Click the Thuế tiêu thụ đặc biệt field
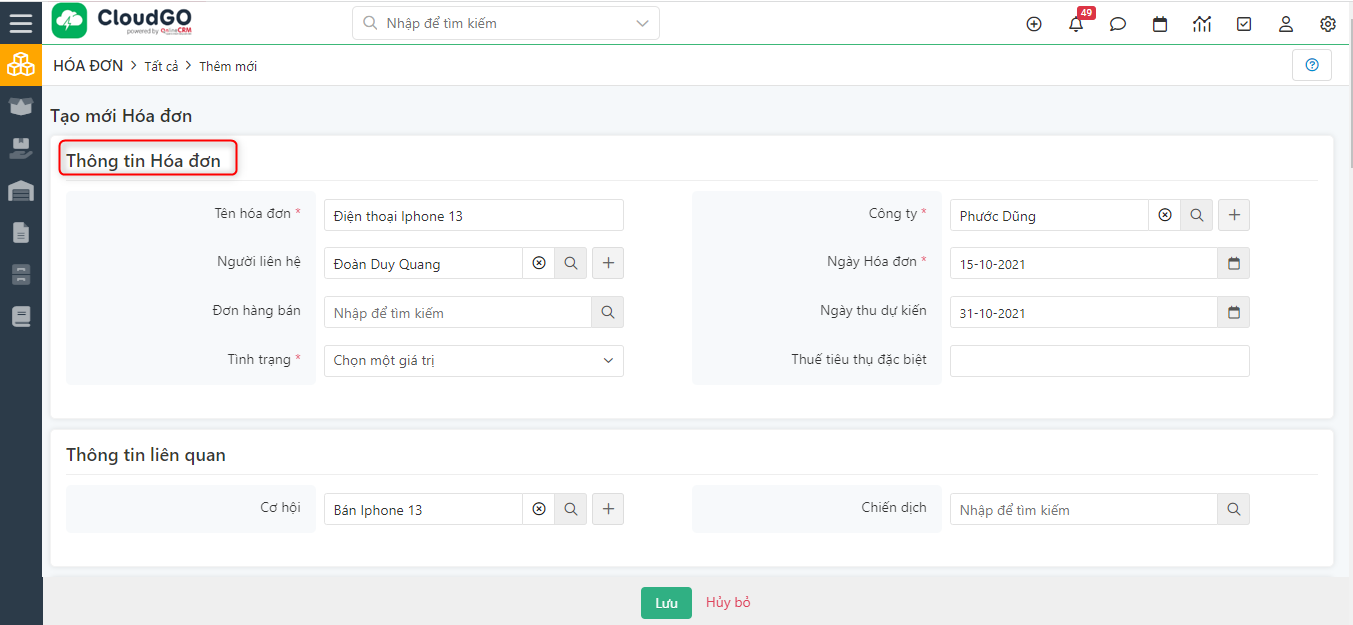The width and height of the screenshot is (1353, 625). tap(1099, 361)
